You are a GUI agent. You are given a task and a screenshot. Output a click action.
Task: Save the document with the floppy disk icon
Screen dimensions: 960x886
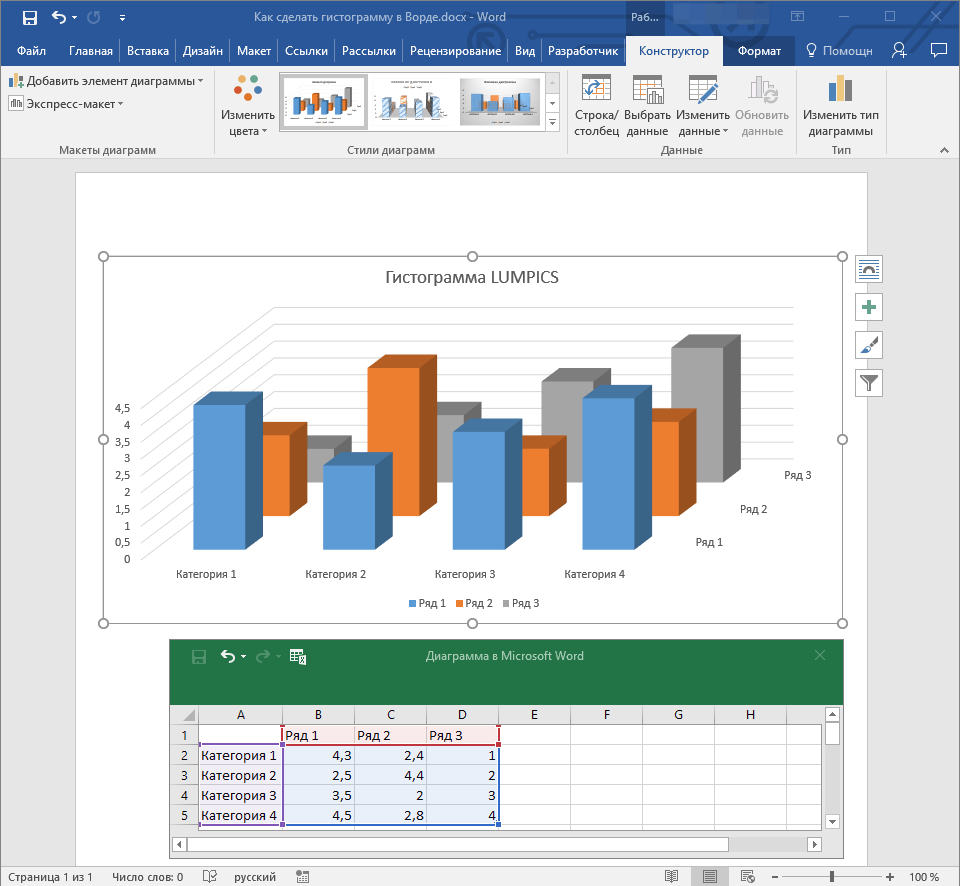(29, 17)
